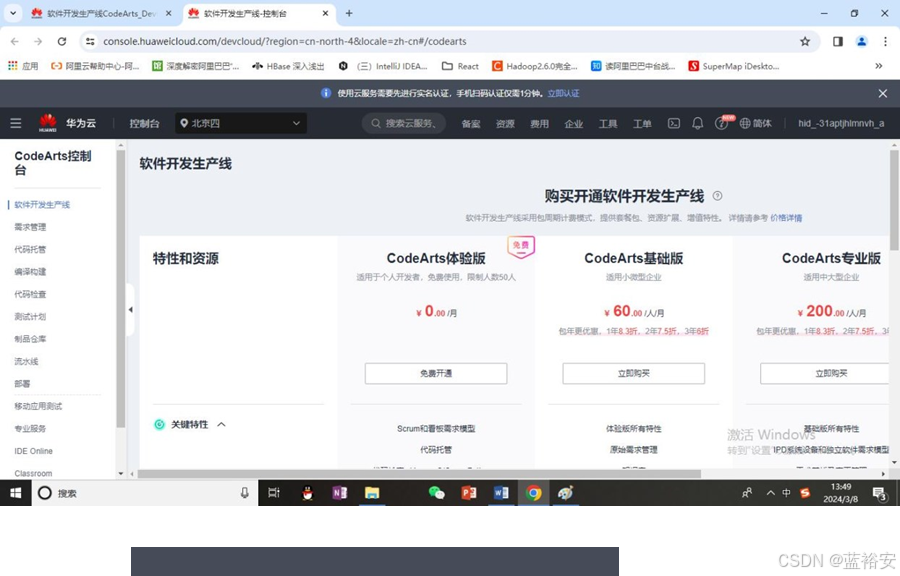The width and height of the screenshot is (900, 576).
Task: Open 备案 in top navigation
Action: [471, 123]
